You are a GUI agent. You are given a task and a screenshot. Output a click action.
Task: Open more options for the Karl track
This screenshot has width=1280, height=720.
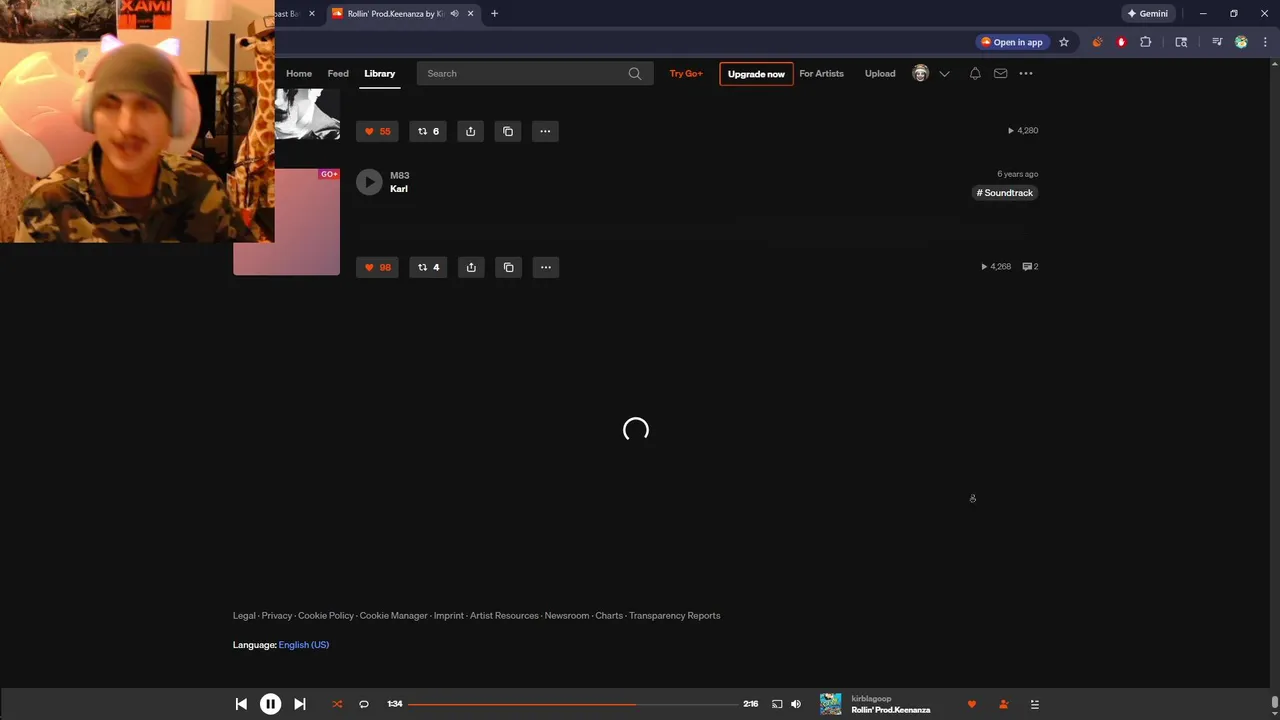(x=545, y=267)
